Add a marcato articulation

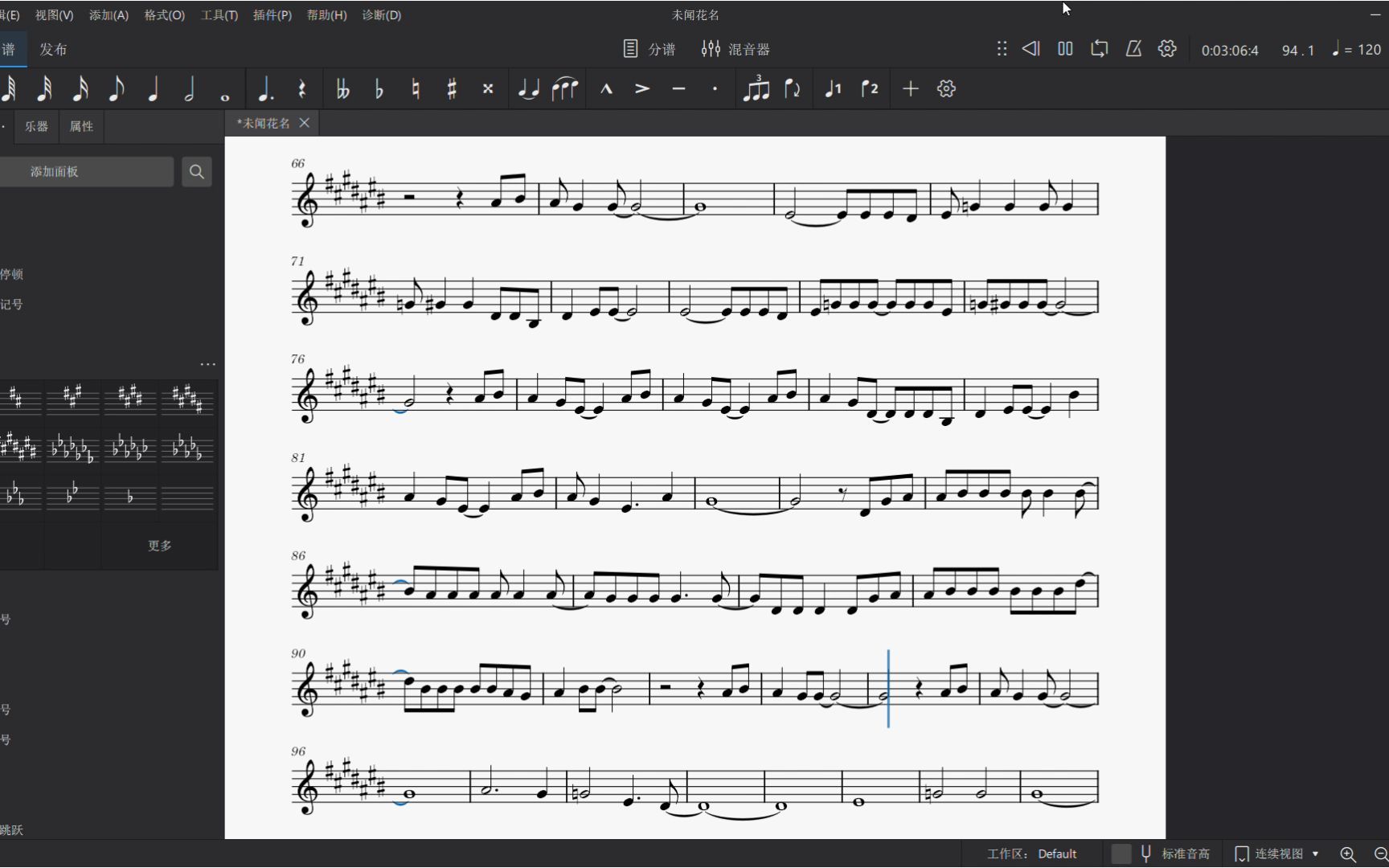(x=606, y=89)
